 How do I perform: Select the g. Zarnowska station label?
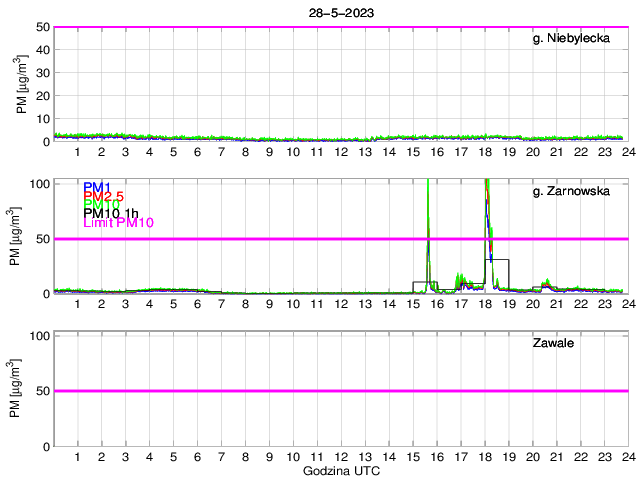pos(571,191)
